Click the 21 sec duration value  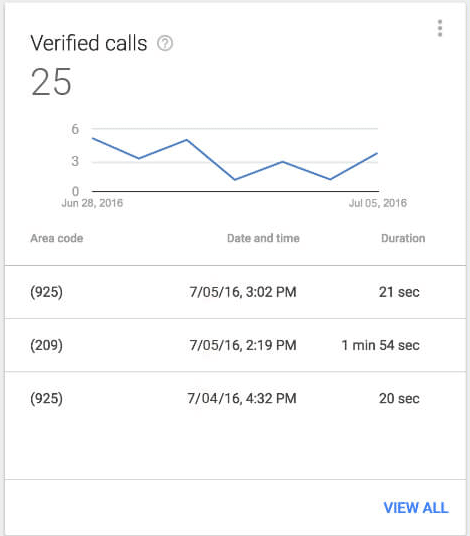(399, 292)
